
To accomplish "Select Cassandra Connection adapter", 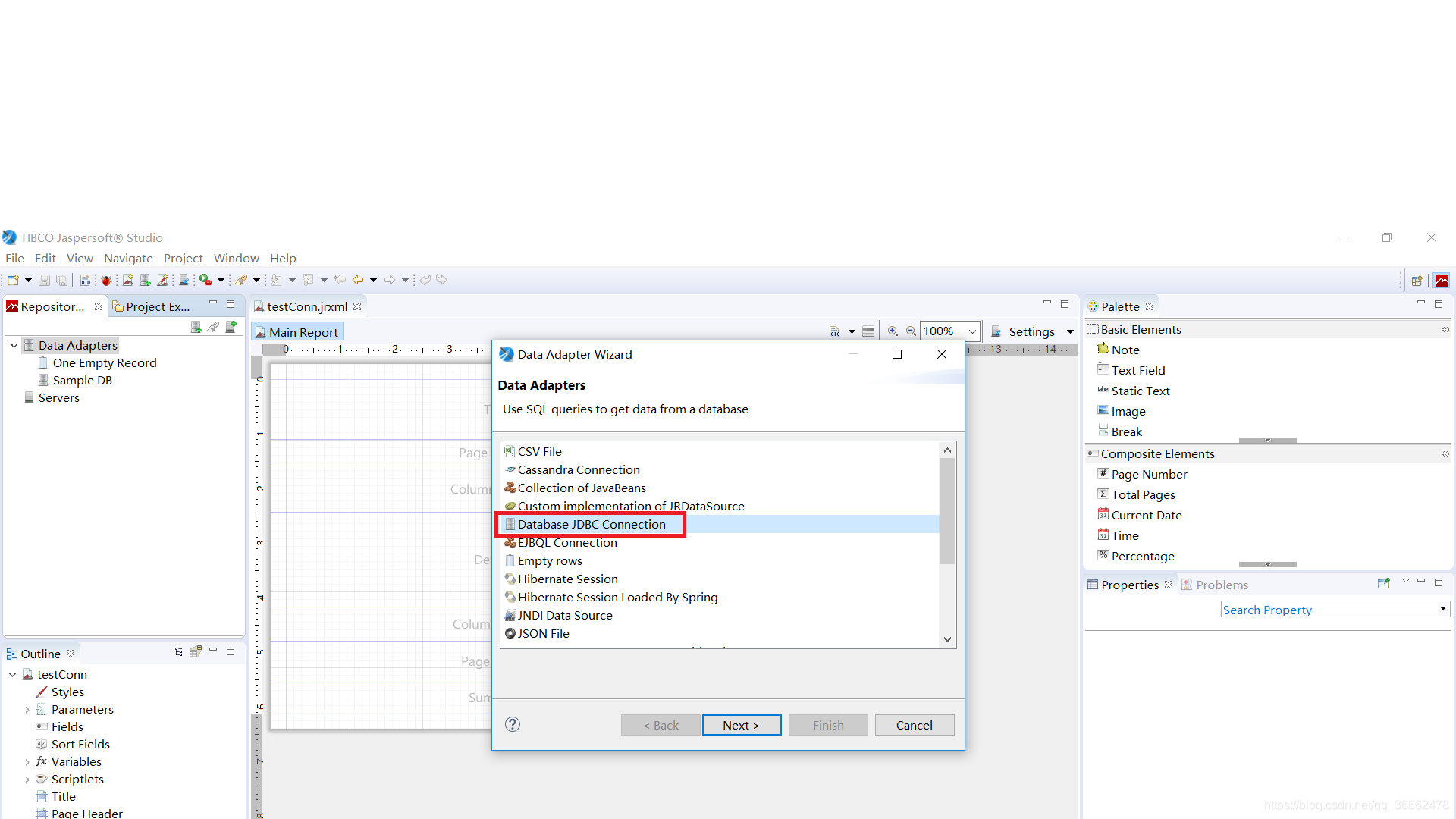I will [720, 469].
